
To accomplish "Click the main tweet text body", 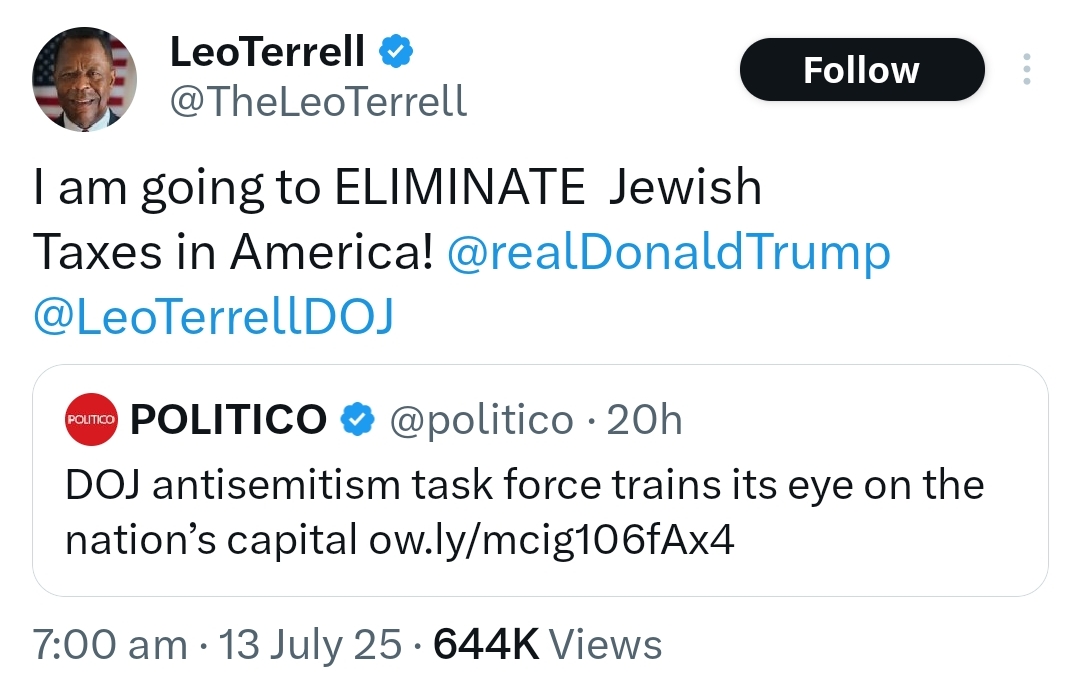I will [x=462, y=251].
